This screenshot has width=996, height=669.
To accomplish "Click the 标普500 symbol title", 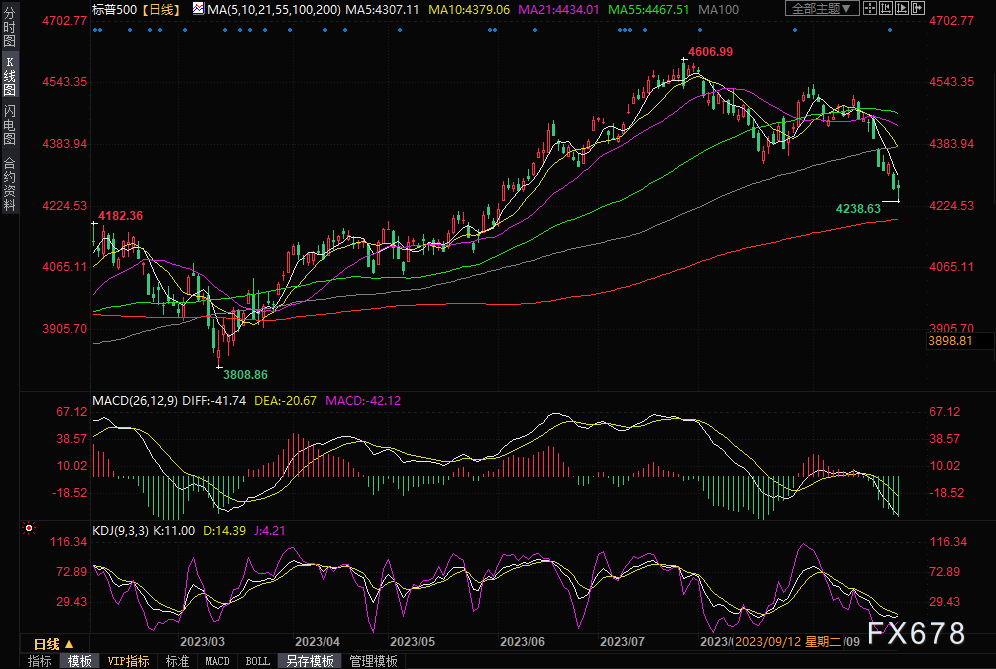I will coord(114,10).
